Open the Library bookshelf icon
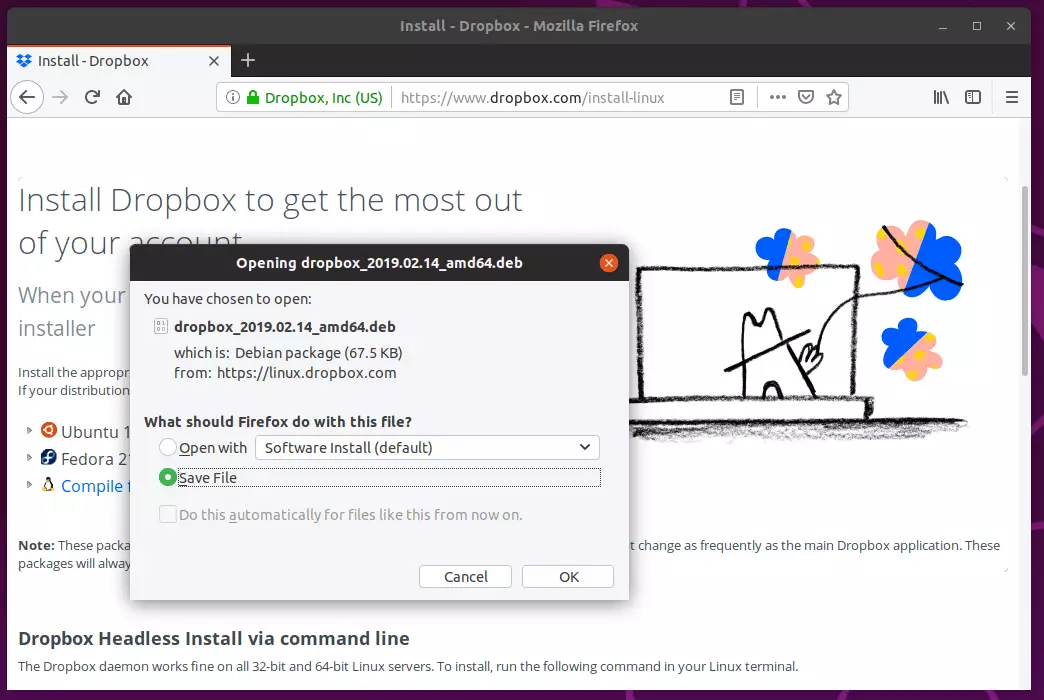 coord(941,97)
